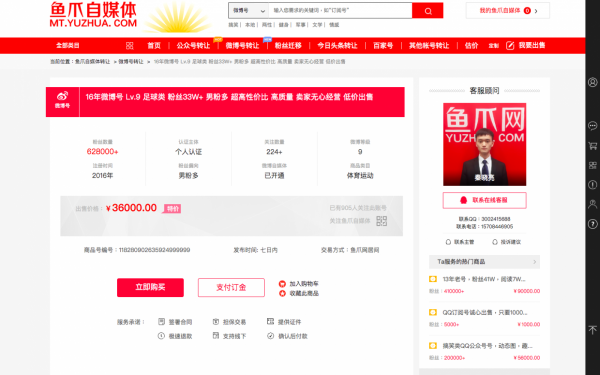Click the 鱼爪自媒体 site logo
This screenshot has width=600, height=375.
point(93,15)
